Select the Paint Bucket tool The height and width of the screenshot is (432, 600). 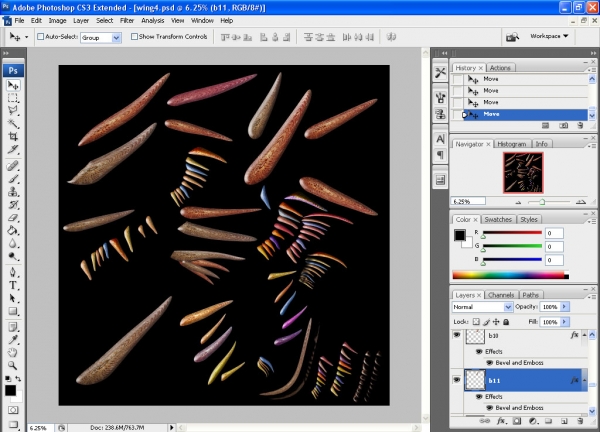(13, 230)
